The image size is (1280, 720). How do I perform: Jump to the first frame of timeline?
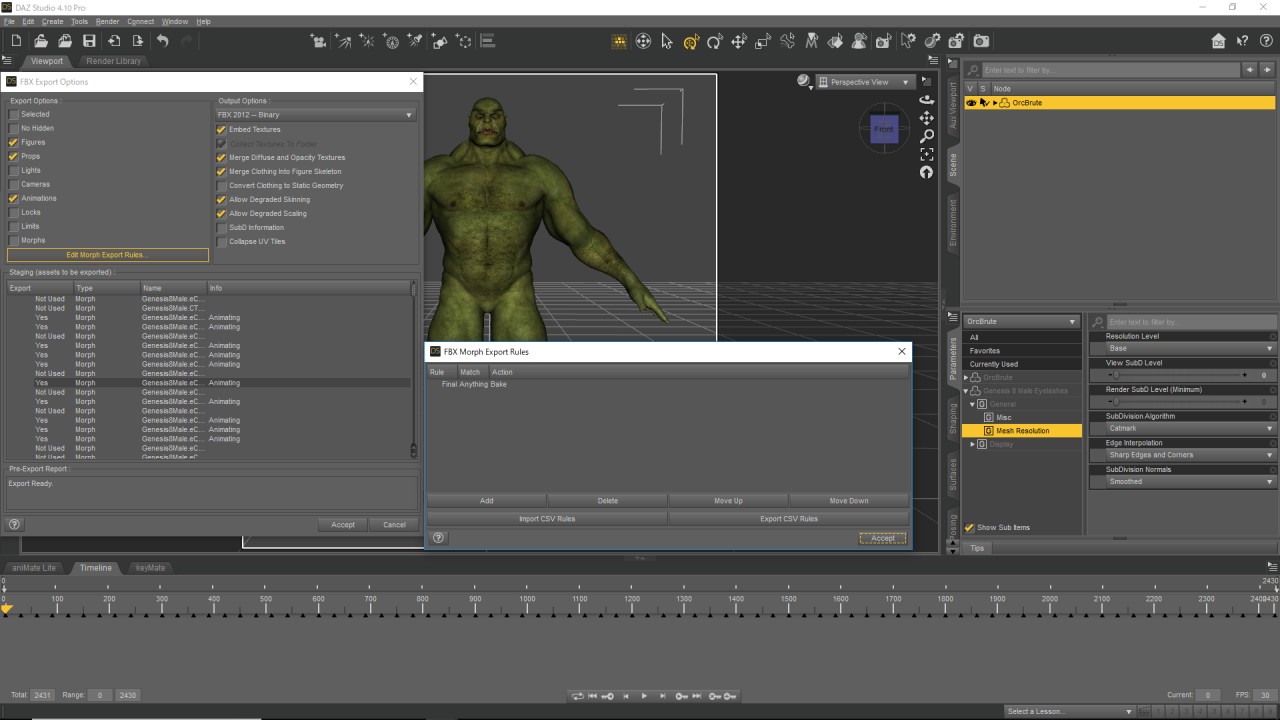click(x=593, y=696)
